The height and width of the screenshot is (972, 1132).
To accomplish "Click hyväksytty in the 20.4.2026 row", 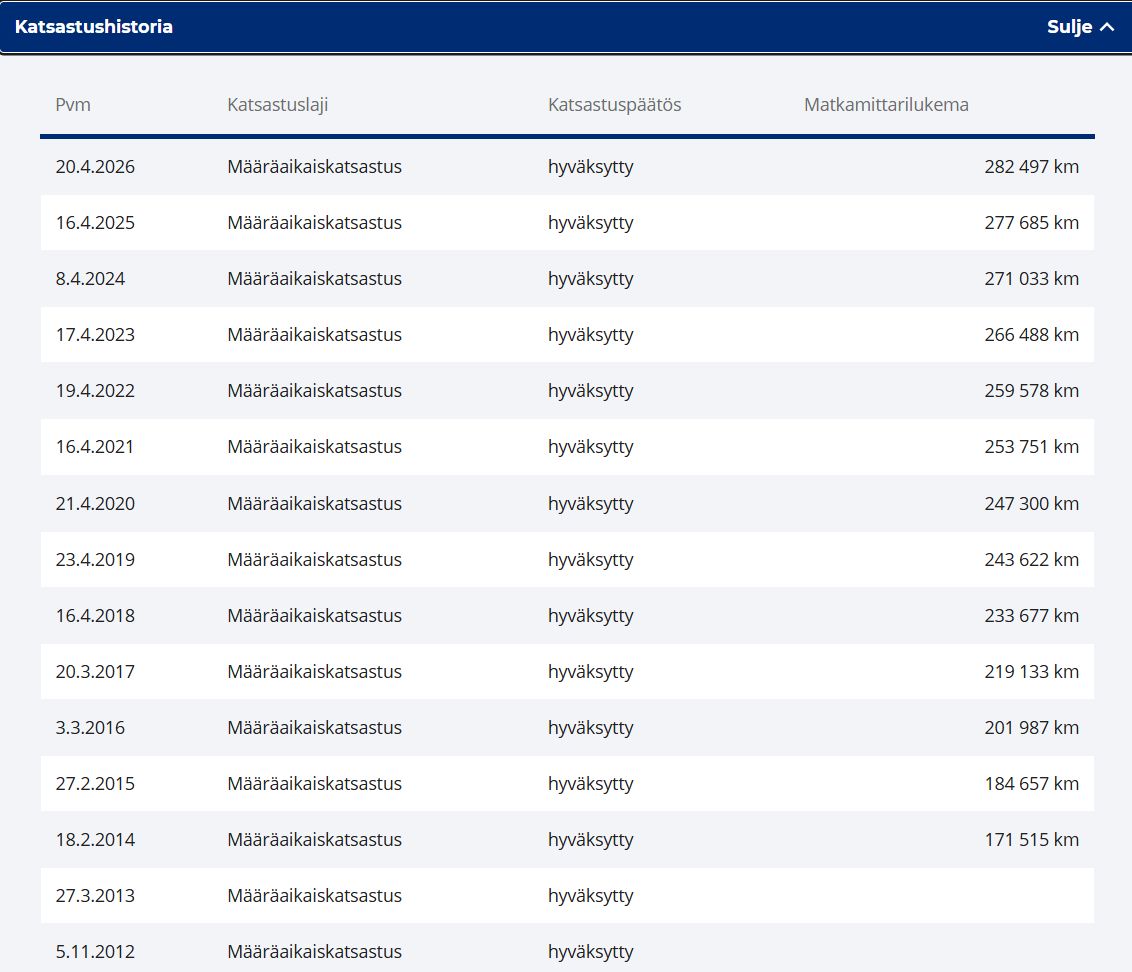I will (x=591, y=168).
